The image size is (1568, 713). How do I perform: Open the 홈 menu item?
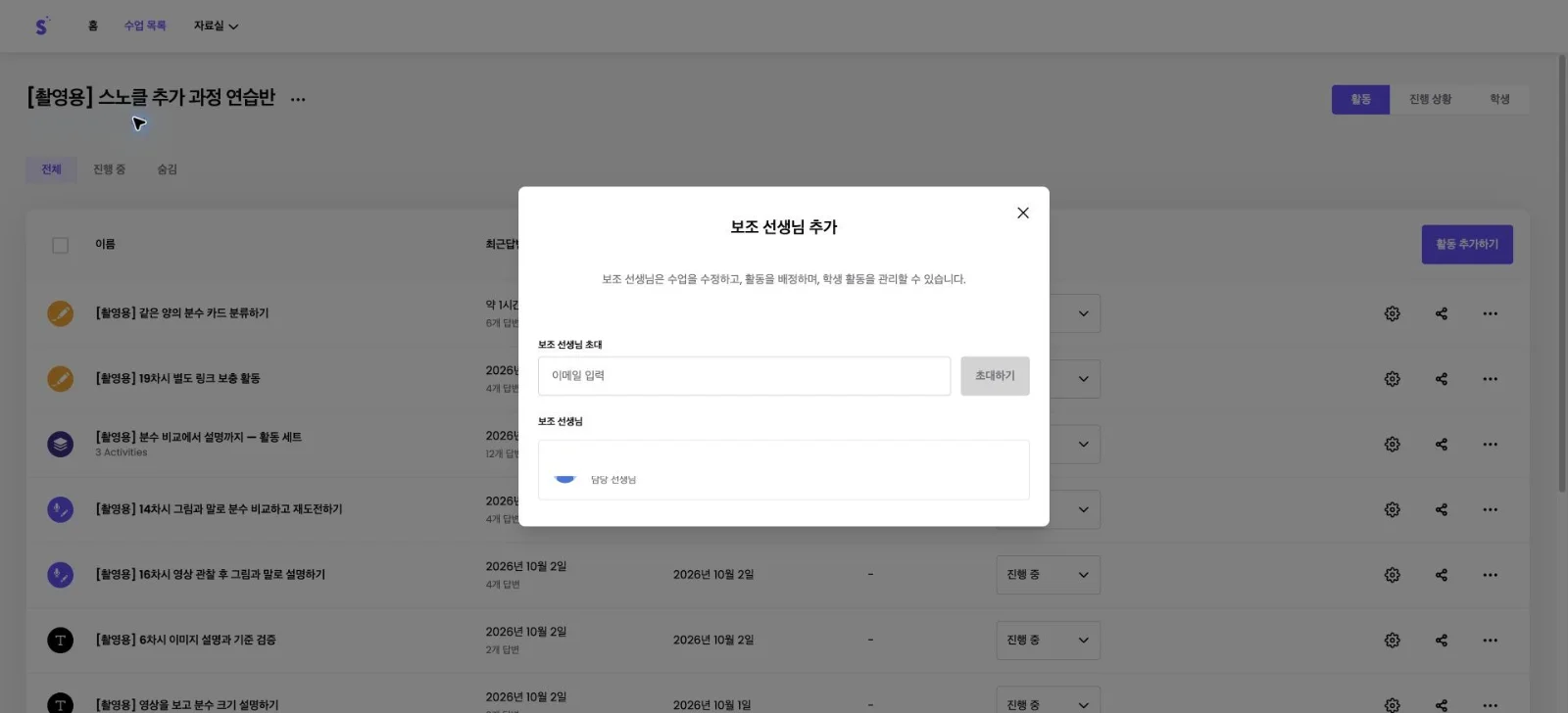click(93, 26)
